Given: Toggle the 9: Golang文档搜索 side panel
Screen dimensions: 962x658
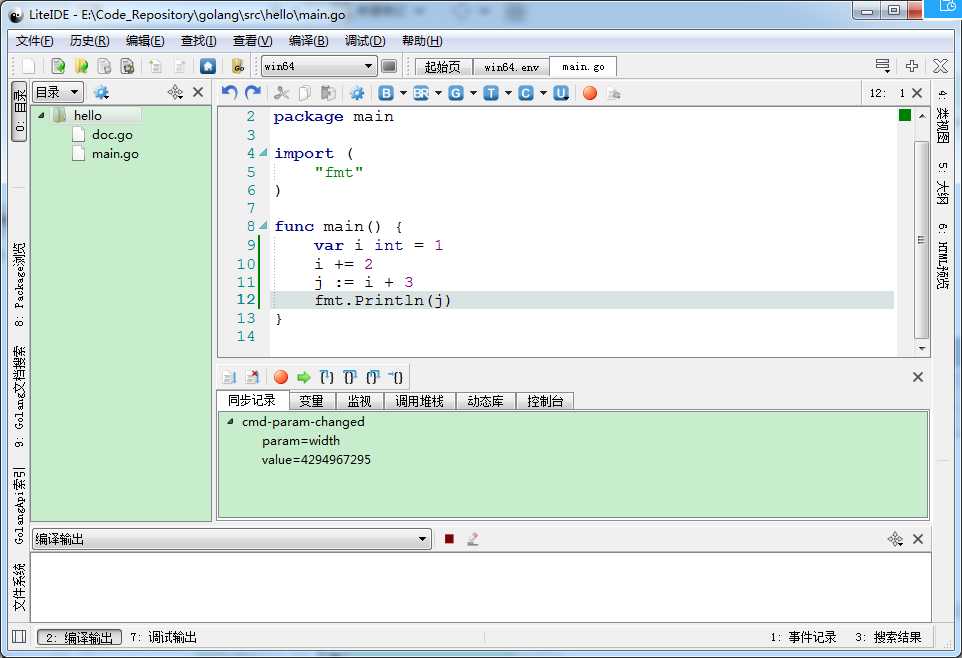Looking at the screenshot, I should click(20, 396).
